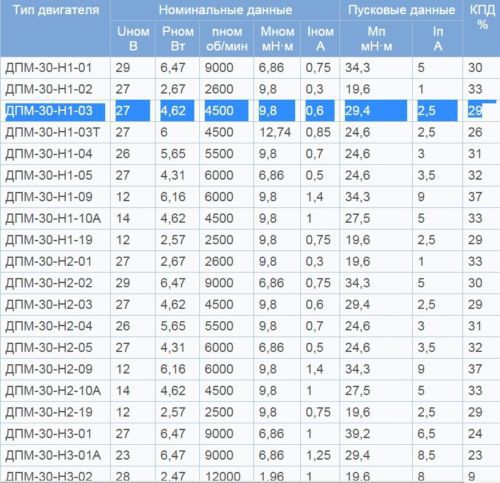
Task: Select the Uном В column header
Action: [x=133, y=39]
